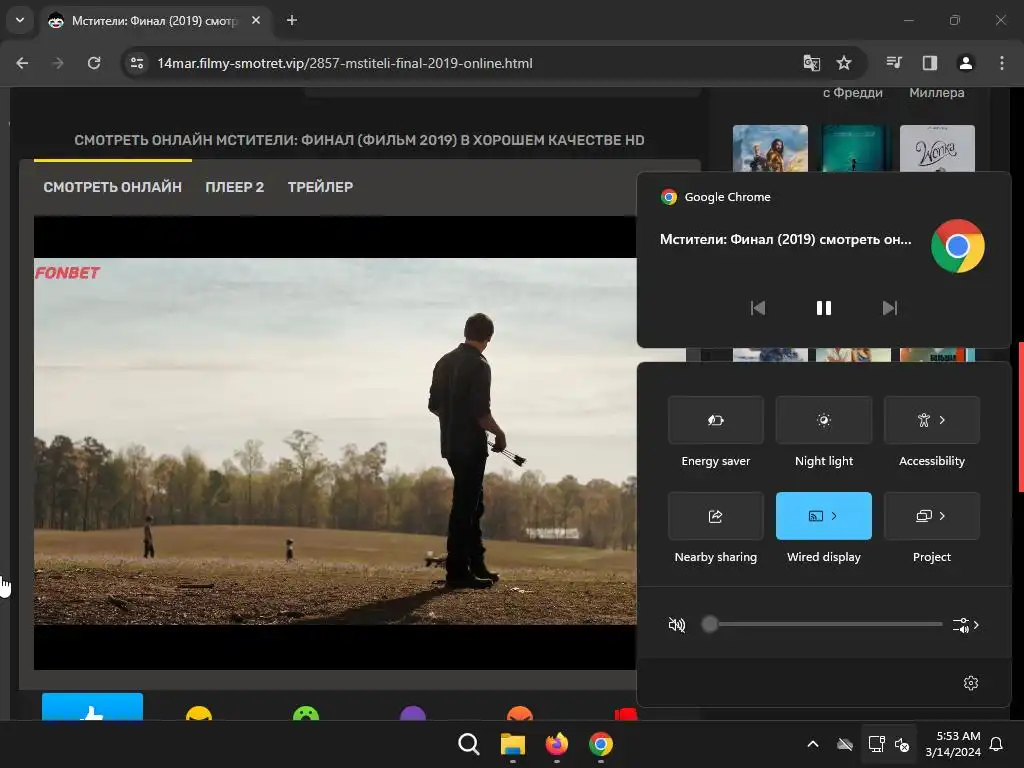Screen dimensions: 1024x768
Task: Open Chrome three-dot menu
Action: coord(1002,63)
